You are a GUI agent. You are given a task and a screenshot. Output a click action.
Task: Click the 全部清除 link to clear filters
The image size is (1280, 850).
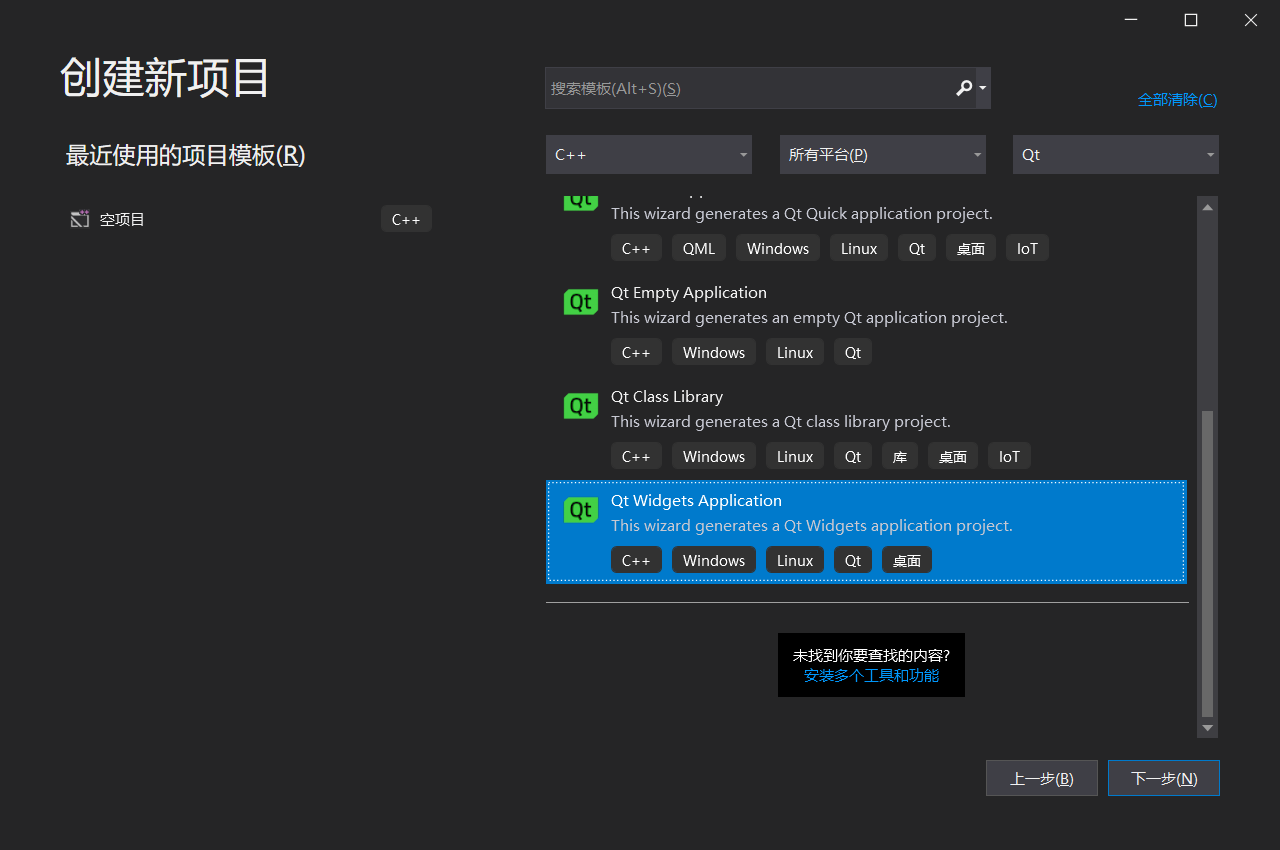[x=1177, y=99]
